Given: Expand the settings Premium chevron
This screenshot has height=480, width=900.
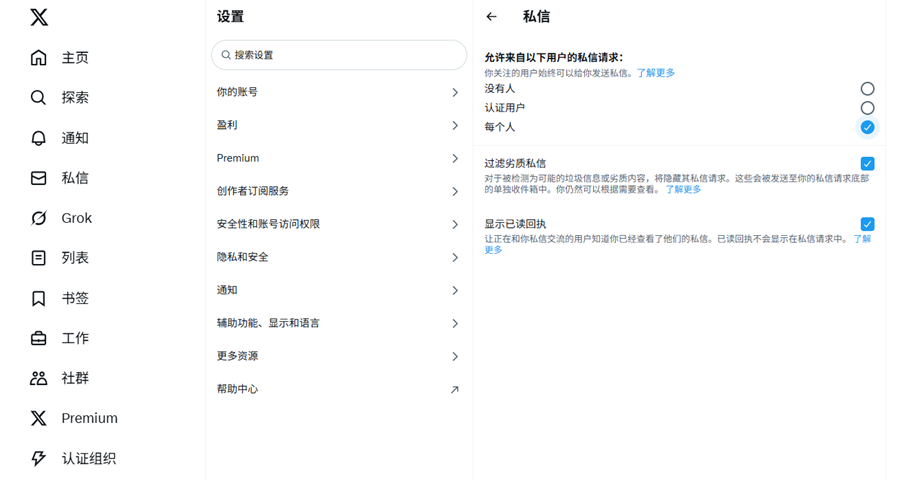Looking at the screenshot, I should tap(455, 158).
